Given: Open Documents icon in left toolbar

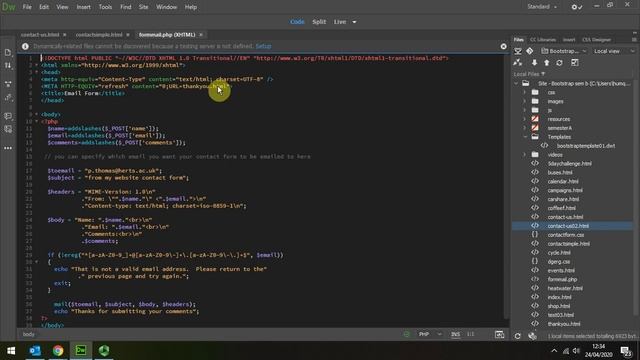Looking at the screenshot, I should click(x=8, y=52).
